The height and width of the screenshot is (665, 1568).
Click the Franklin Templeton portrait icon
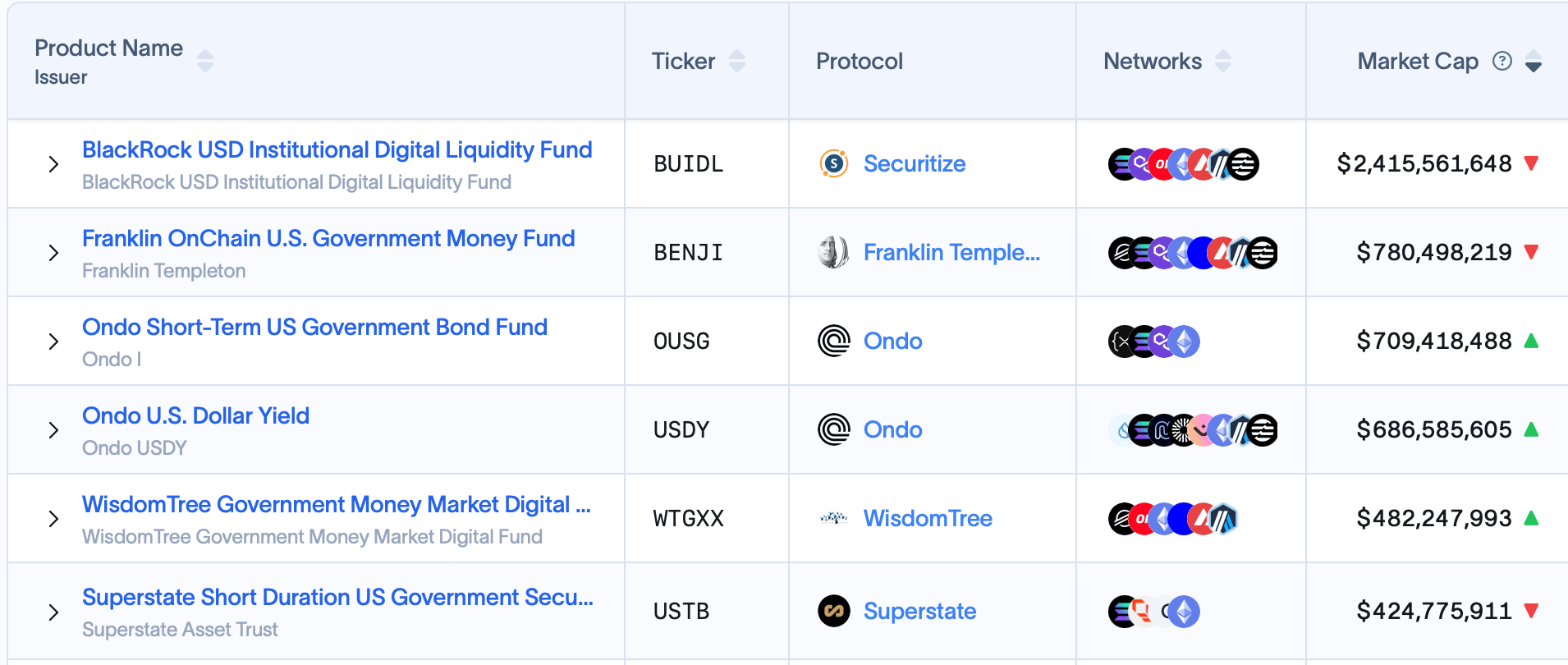pos(833,252)
